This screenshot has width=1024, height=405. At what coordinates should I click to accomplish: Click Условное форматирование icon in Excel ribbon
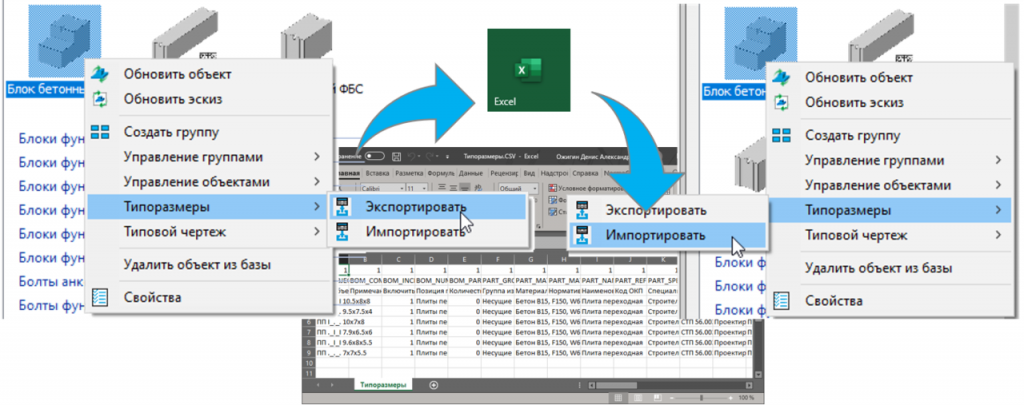click(x=553, y=188)
